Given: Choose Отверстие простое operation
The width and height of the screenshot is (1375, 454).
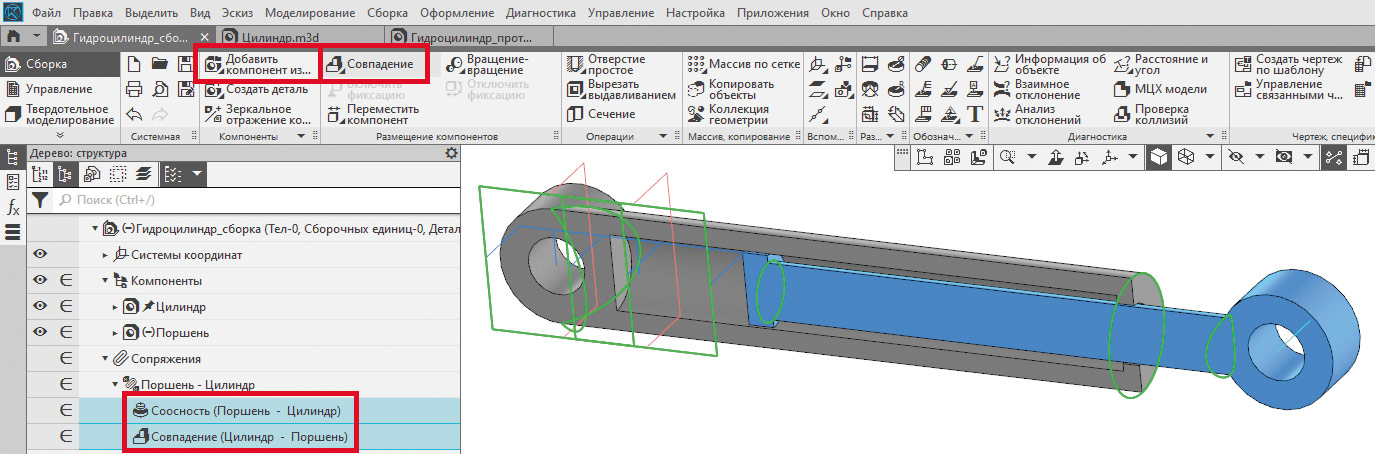Looking at the screenshot, I should click(606, 65).
